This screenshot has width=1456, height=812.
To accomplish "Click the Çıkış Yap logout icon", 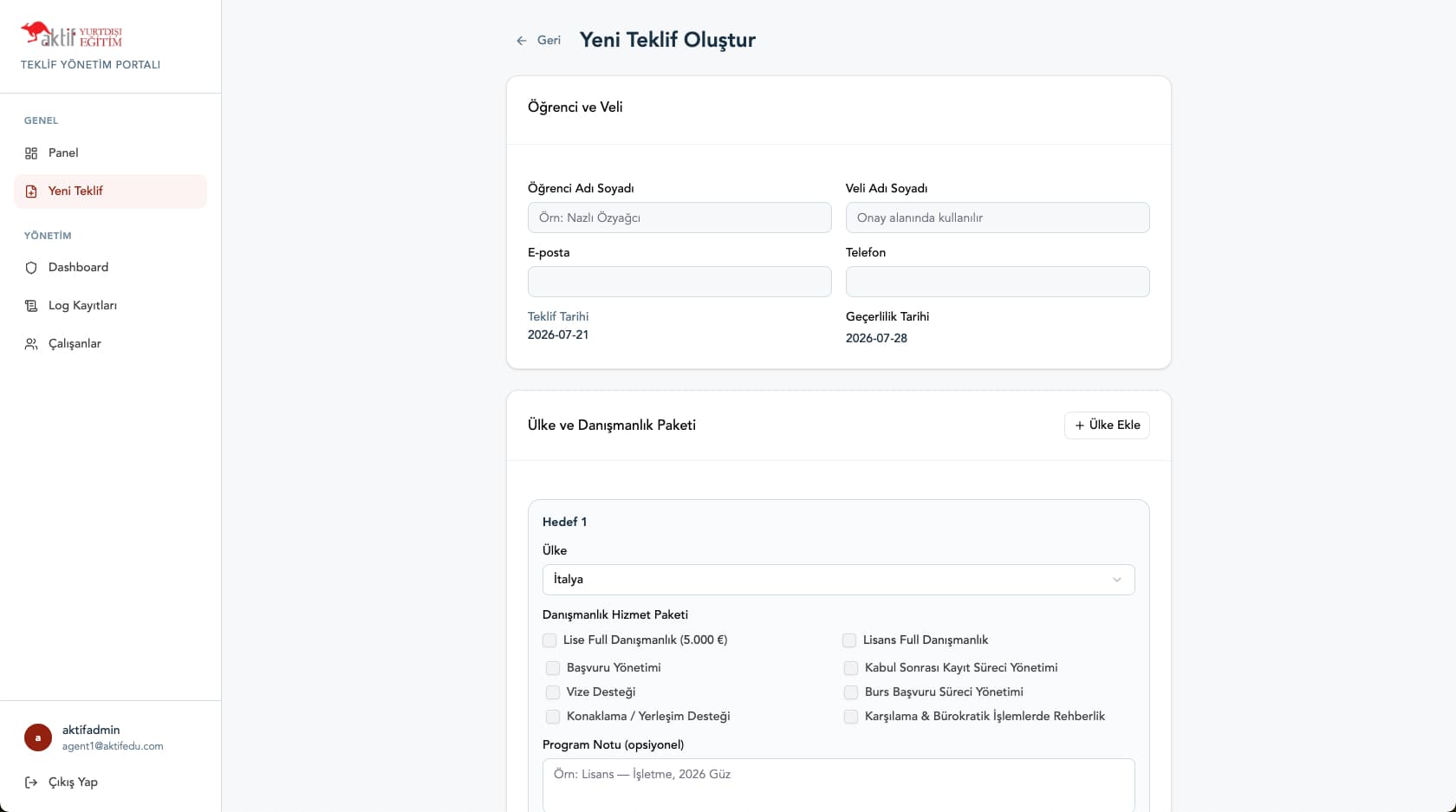I will [31, 783].
